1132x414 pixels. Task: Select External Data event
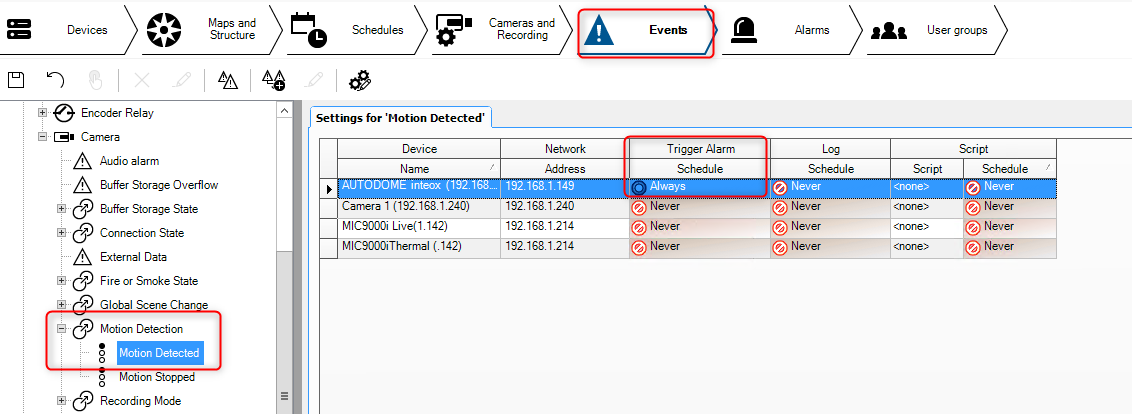133,256
